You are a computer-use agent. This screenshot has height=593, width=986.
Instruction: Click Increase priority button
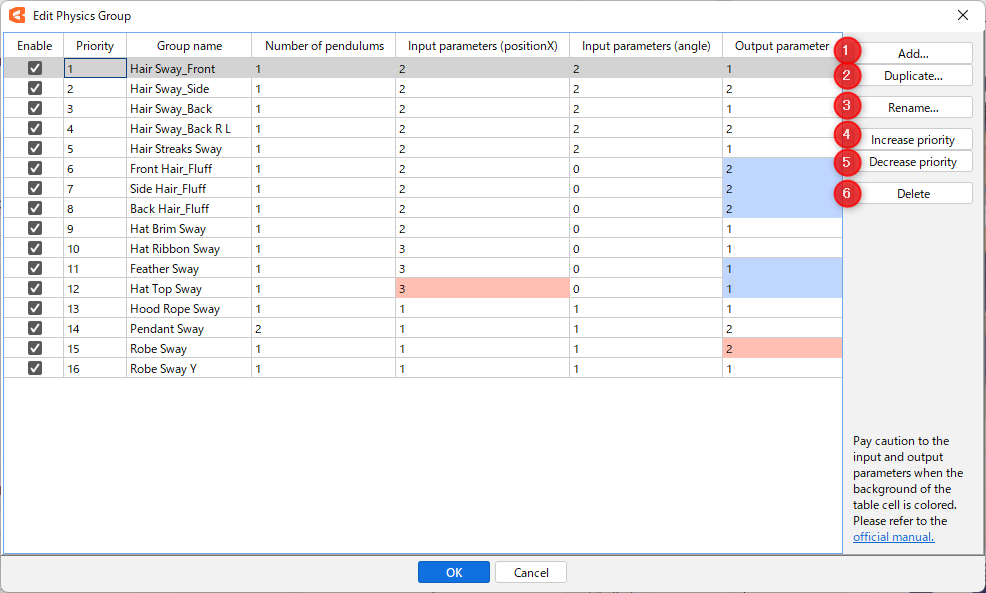point(913,140)
